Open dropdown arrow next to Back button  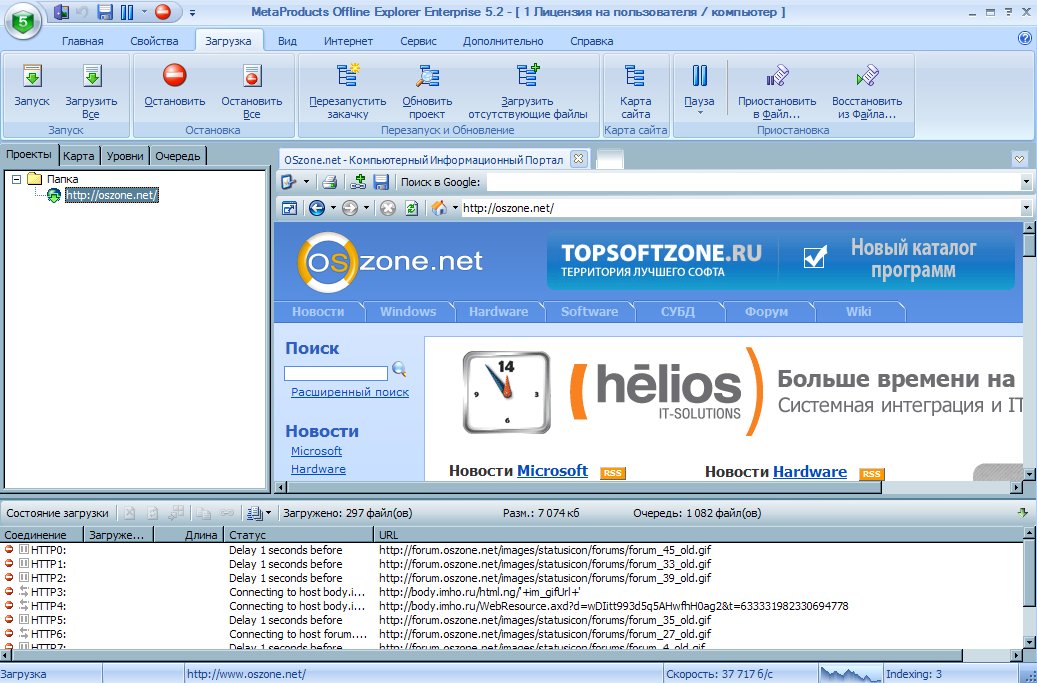point(333,208)
